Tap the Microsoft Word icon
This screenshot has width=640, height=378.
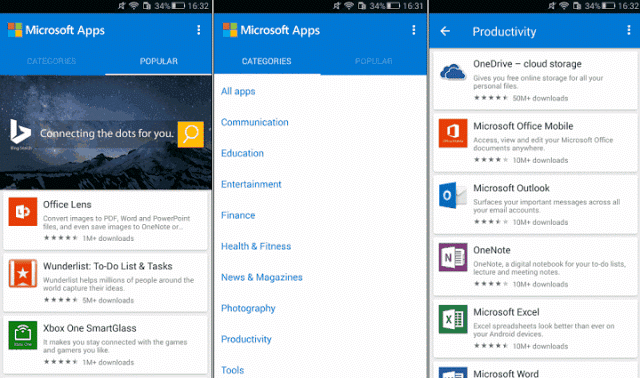click(x=453, y=372)
